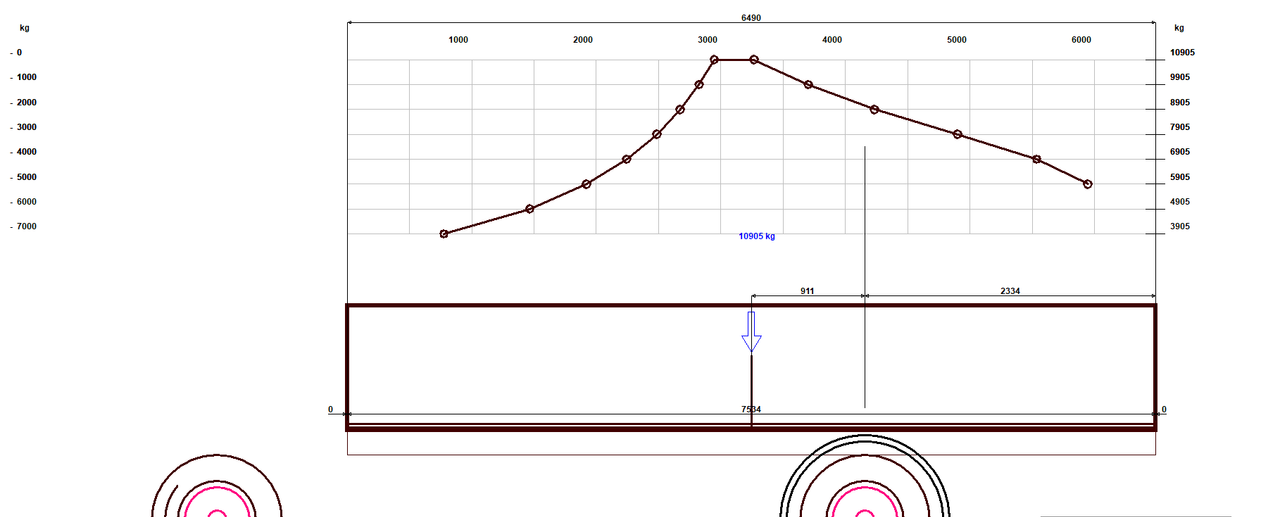Viewport: 1280px width, 517px height.
Task: Click the "5000" label on the top axis
Action: [x=957, y=40]
